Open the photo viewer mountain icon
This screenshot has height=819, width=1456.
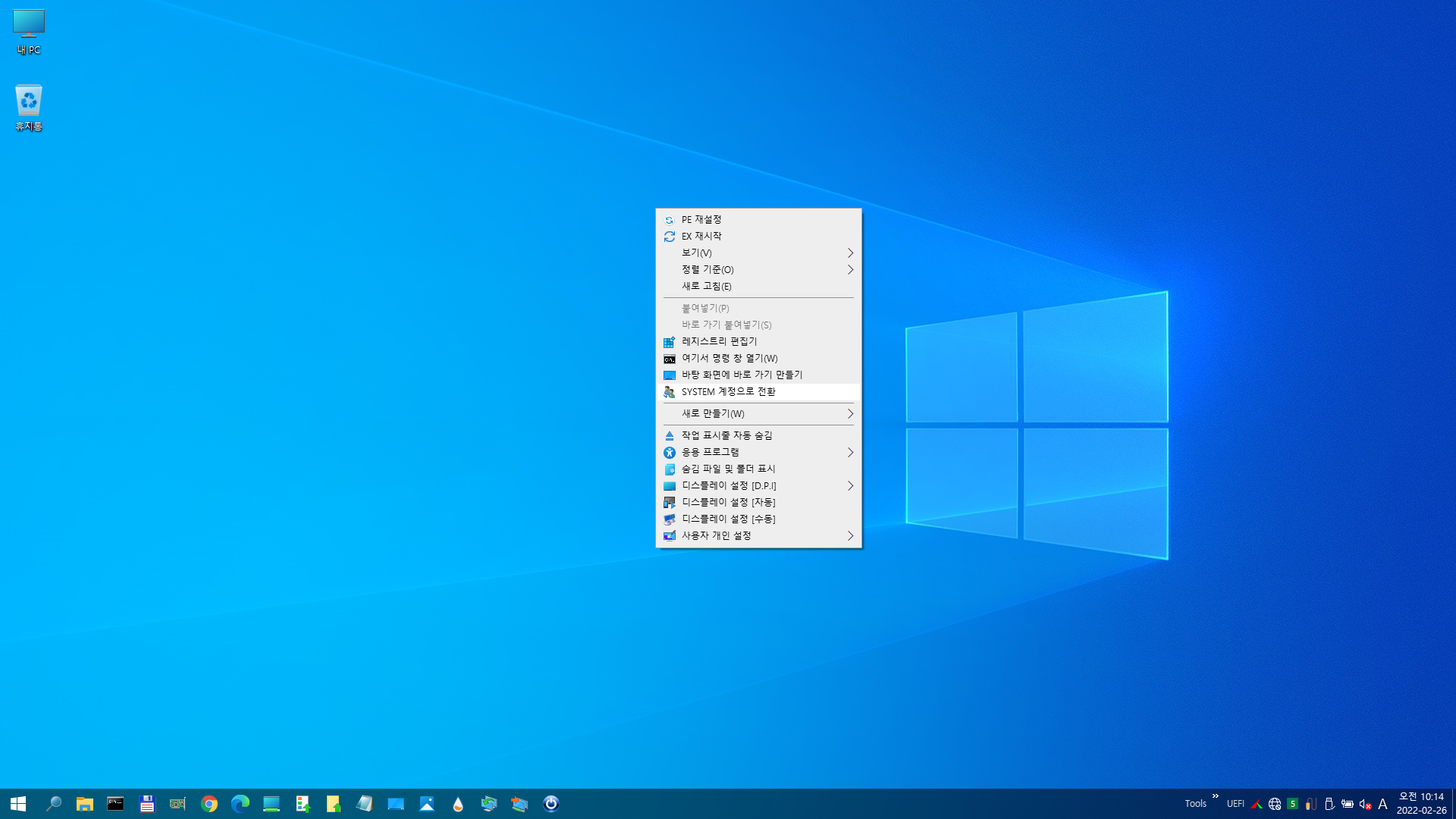click(x=427, y=804)
